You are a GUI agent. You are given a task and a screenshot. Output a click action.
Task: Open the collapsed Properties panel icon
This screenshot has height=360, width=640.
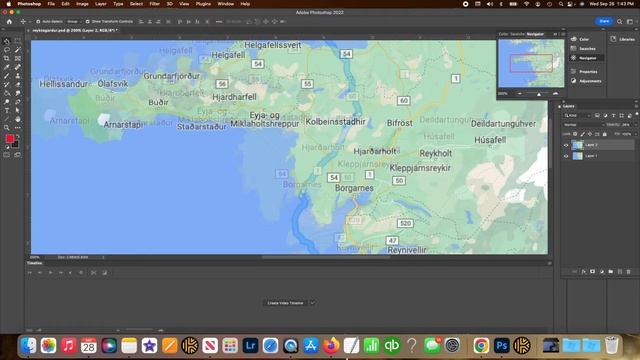click(573, 71)
